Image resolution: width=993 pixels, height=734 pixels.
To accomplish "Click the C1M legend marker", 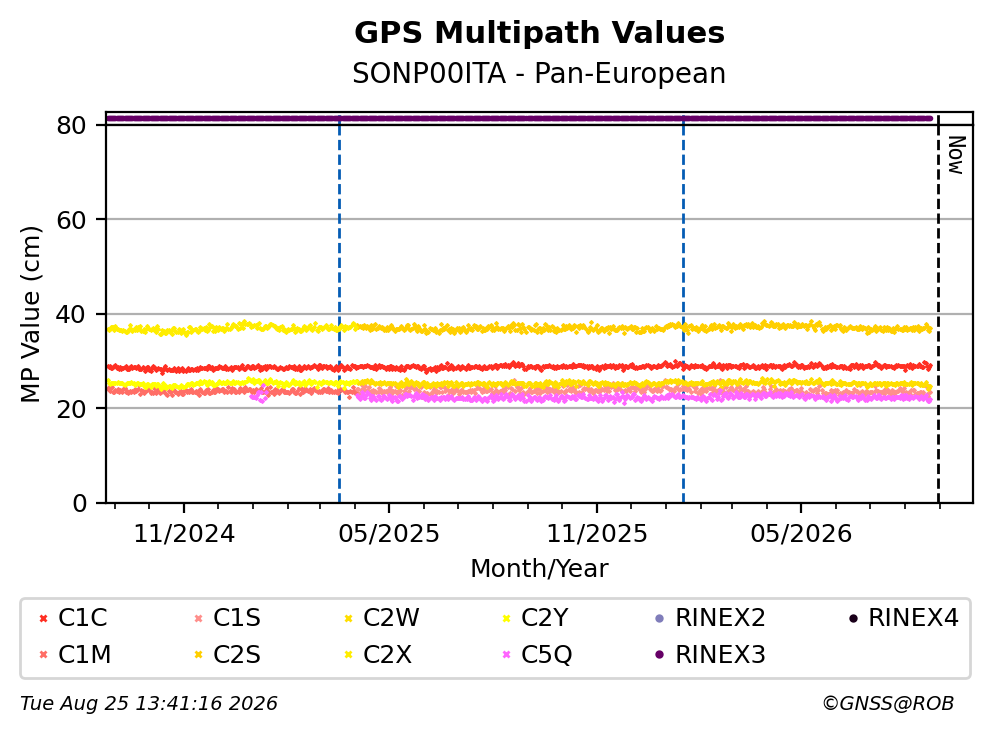I will pyautogui.click(x=43, y=654).
